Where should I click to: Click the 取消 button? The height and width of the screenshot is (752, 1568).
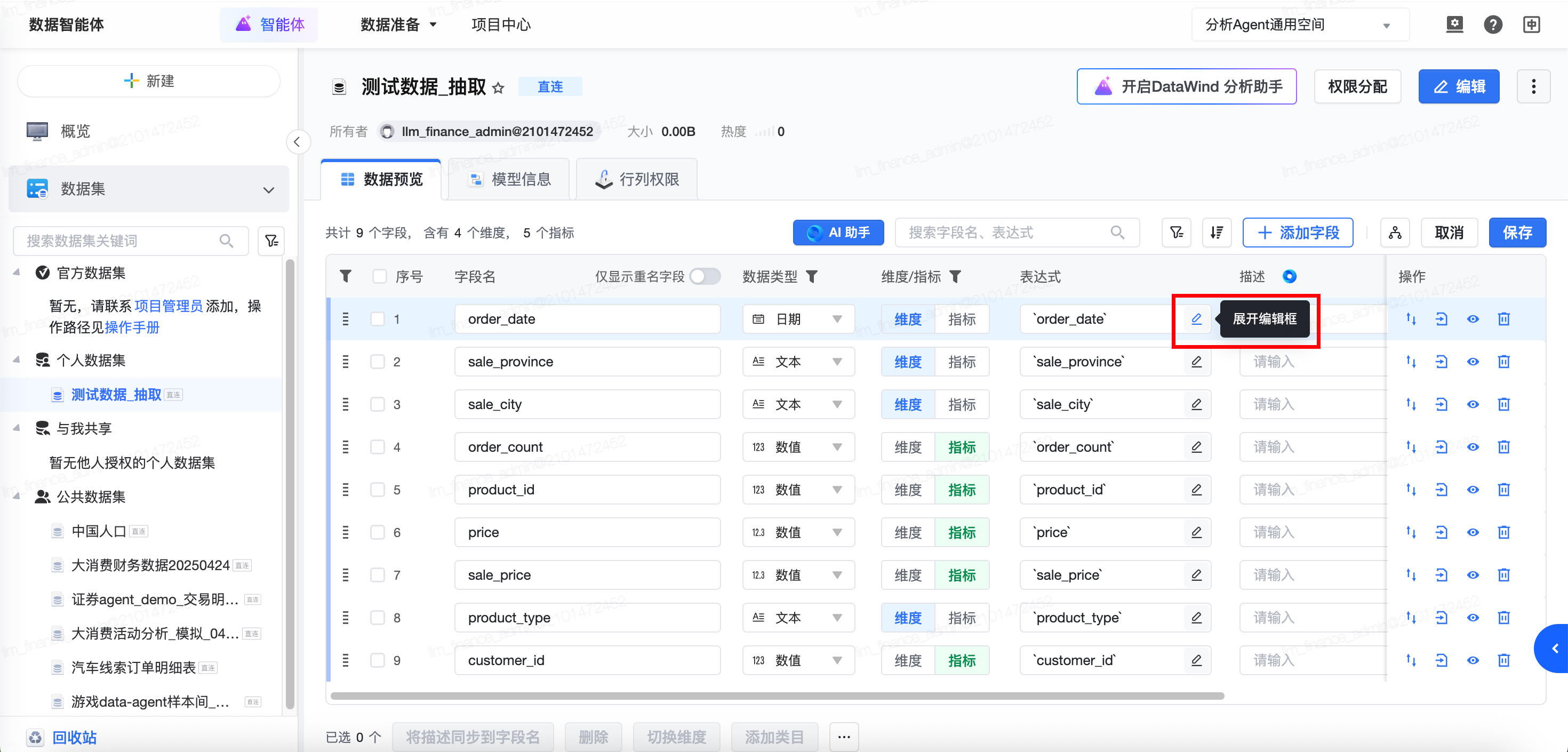click(x=1449, y=232)
